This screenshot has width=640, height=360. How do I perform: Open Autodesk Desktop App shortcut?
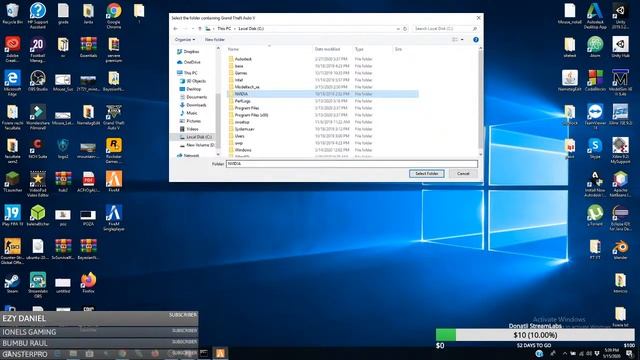595,16
